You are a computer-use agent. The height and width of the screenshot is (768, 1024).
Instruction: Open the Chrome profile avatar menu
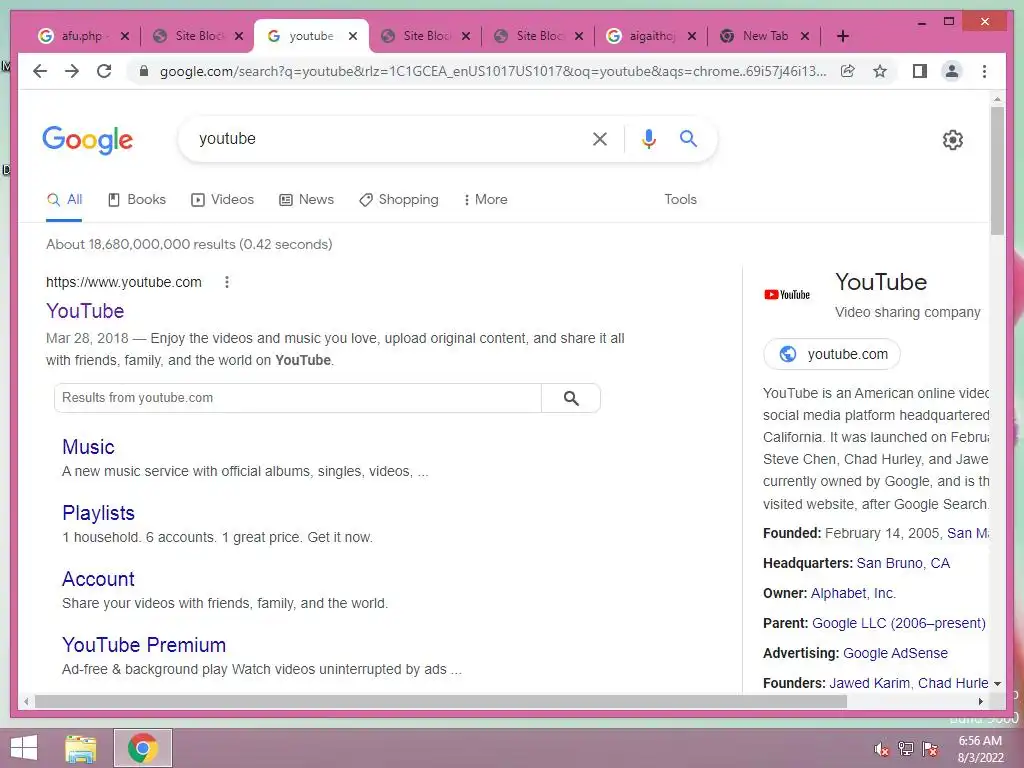coord(952,71)
